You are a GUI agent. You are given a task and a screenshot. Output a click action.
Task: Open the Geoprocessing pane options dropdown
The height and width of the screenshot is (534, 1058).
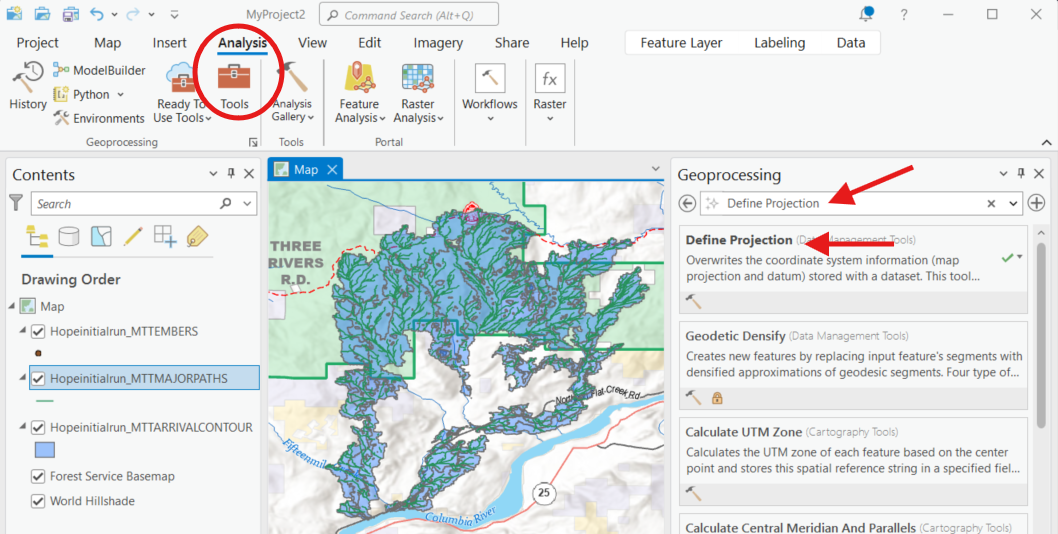tap(1003, 174)
